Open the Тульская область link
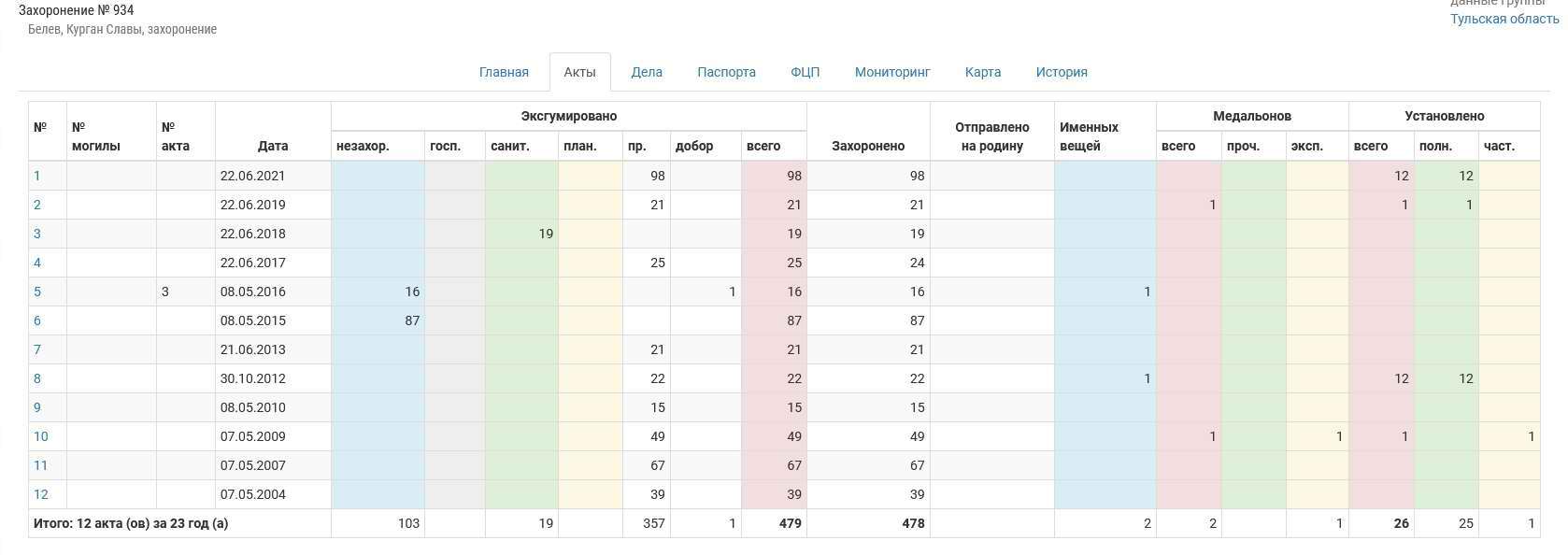1568x555 pixels. (x=1504, y=19)
